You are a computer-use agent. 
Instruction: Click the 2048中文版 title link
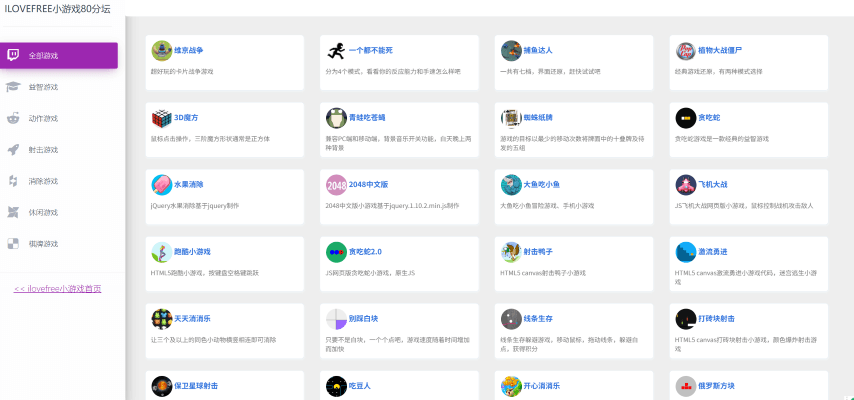[x=369, y=185]
